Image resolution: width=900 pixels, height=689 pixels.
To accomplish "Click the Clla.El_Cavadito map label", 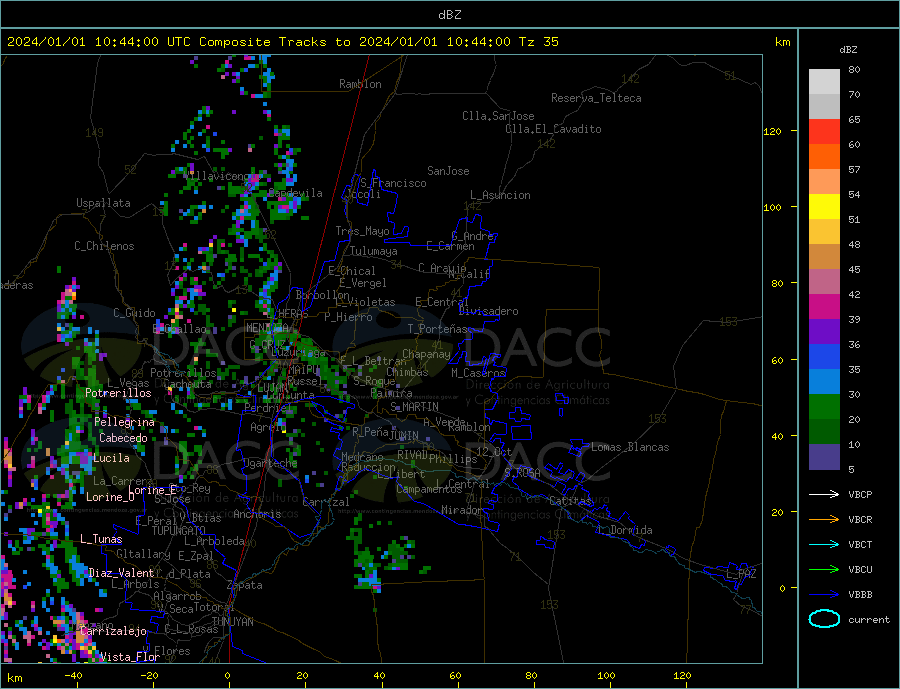I will [553, 129].
